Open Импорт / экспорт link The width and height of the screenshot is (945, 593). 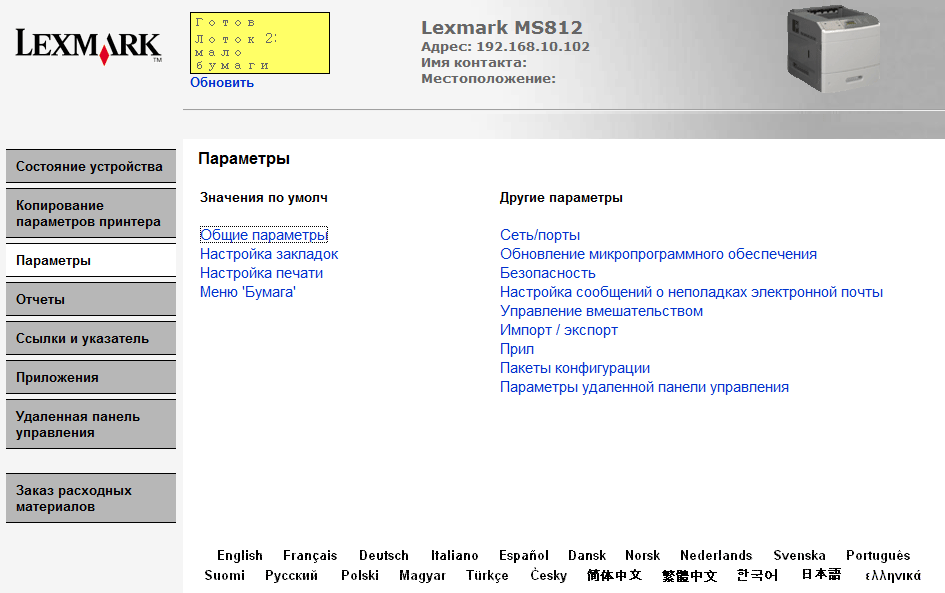click(x=559, y=330)
